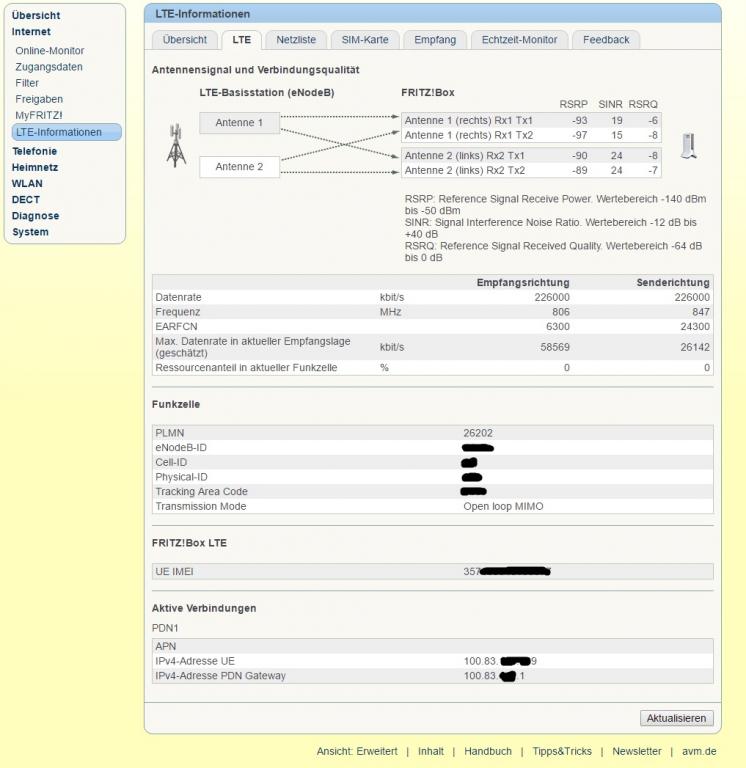
Task: Open the Echtzeit-Monitor tab
Action: pyautogui.click(x=519, y=40)
